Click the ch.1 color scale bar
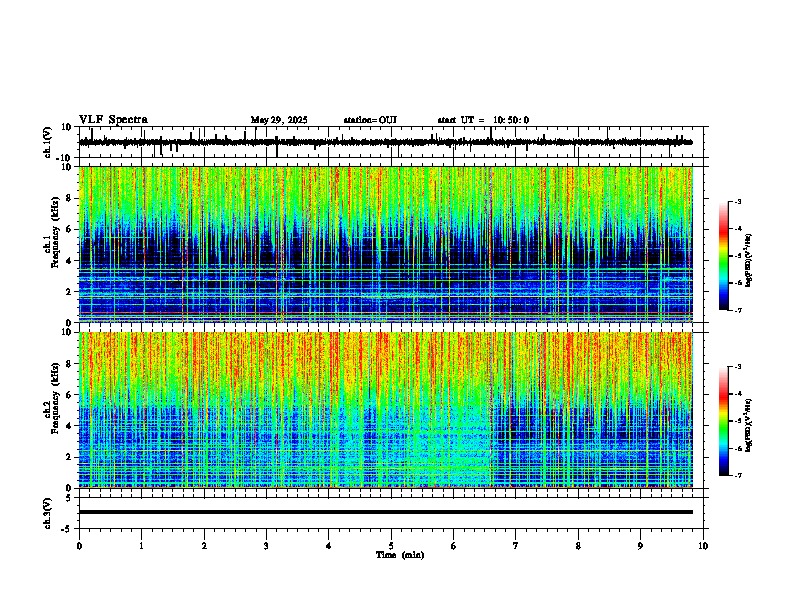 pyautogui.click(x=724, y=256)
